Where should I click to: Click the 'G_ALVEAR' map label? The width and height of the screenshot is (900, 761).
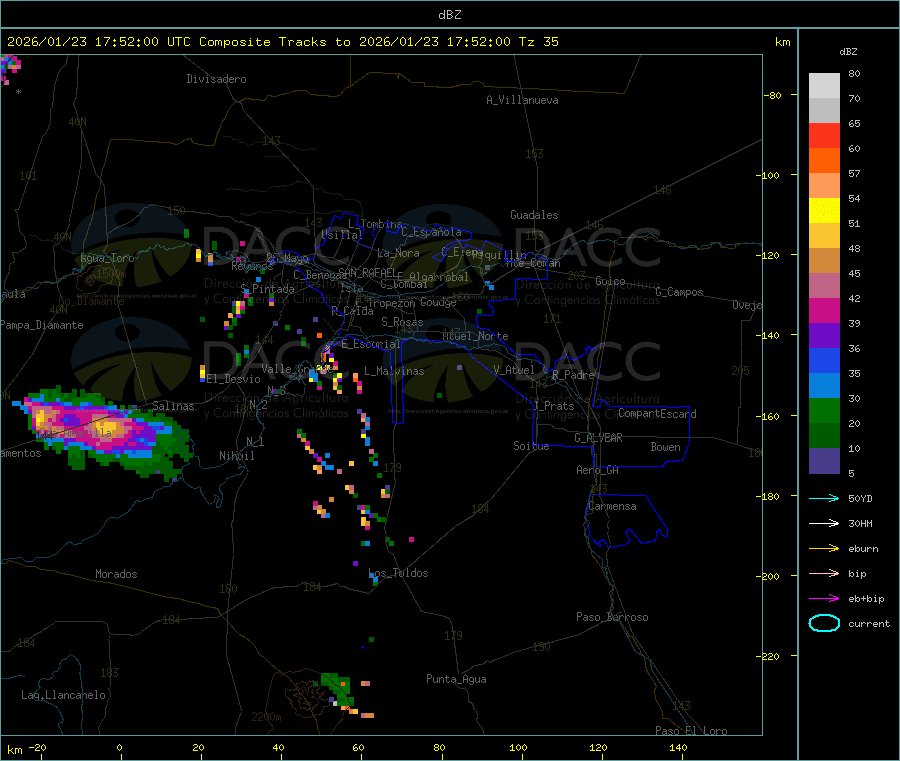click(x=598, y=438)
